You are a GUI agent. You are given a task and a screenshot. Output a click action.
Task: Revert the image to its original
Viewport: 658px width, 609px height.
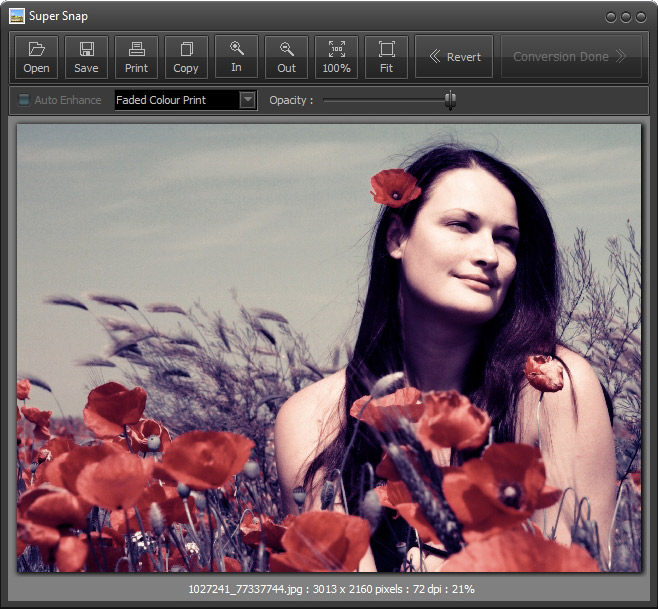click(x=454, y=57)
